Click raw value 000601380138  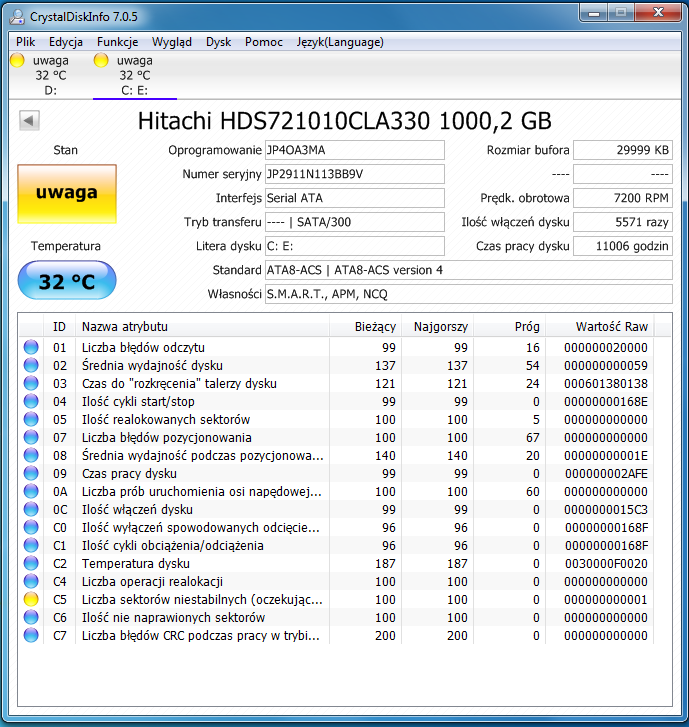pos(606,383)
